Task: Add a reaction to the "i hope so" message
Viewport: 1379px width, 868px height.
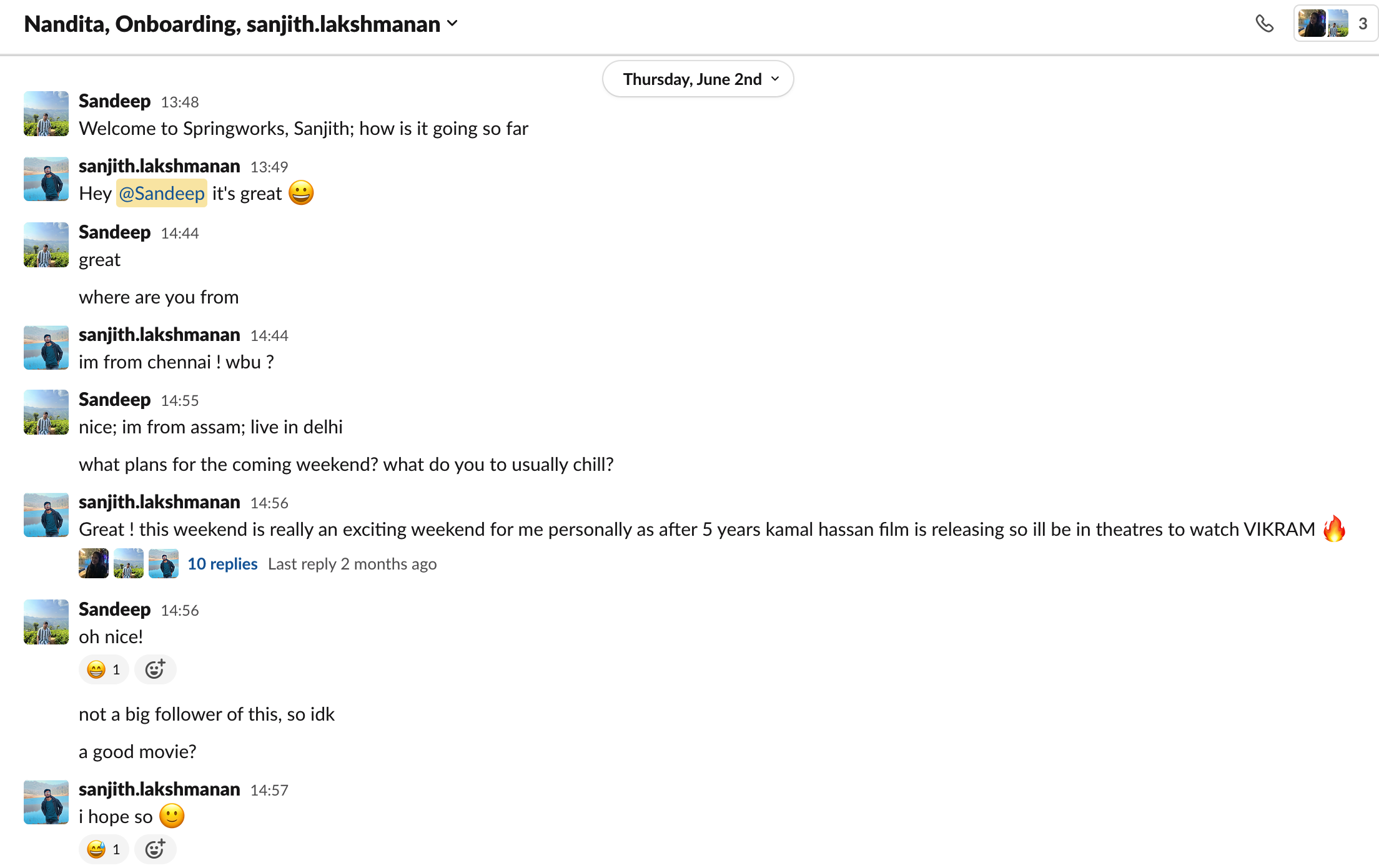Action: (155, 849)
